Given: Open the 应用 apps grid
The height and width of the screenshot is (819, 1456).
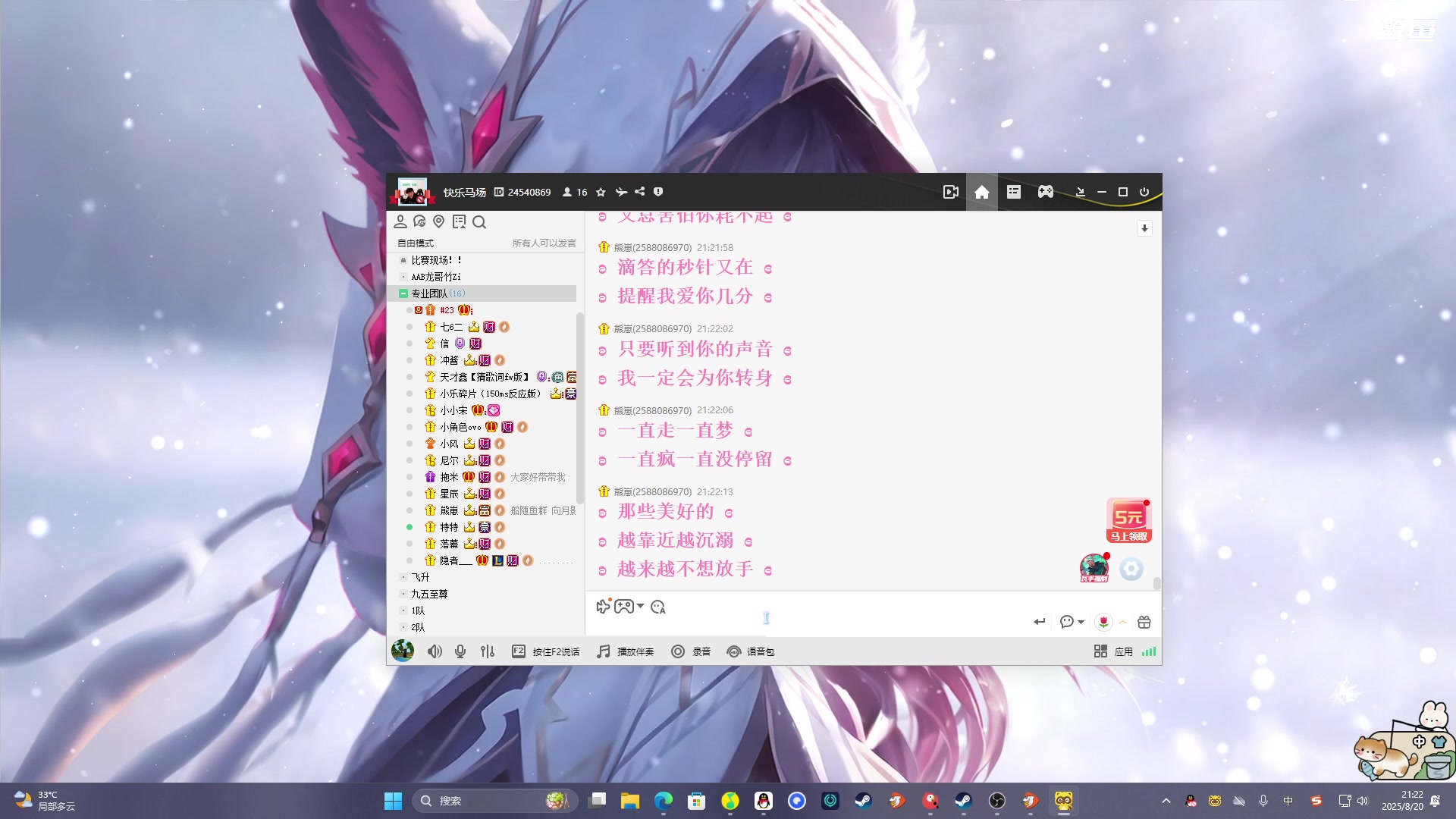Looking at the screenshot, I should [x=1113, y=651].
